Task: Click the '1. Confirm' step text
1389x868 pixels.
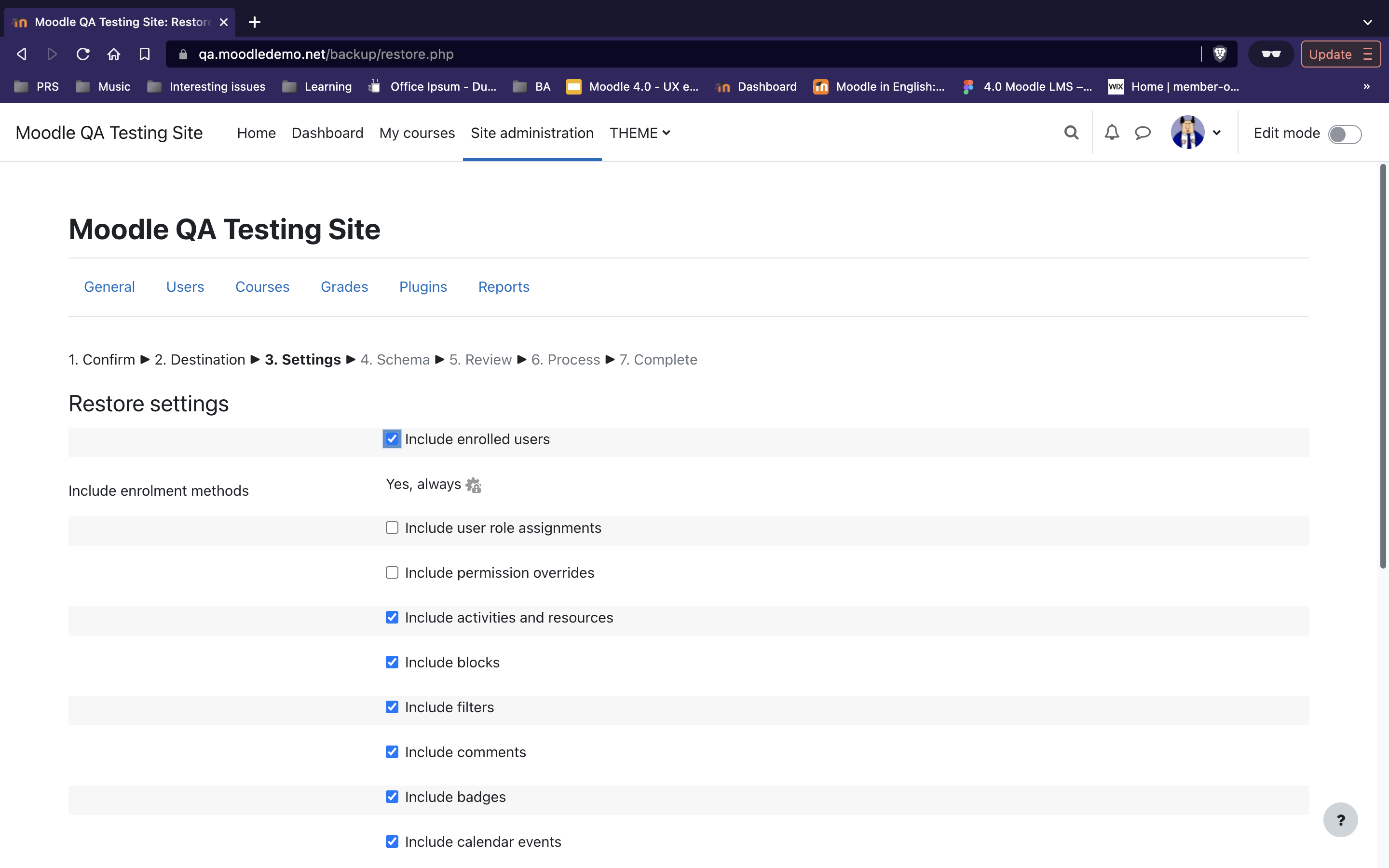Action: (102, 359)
